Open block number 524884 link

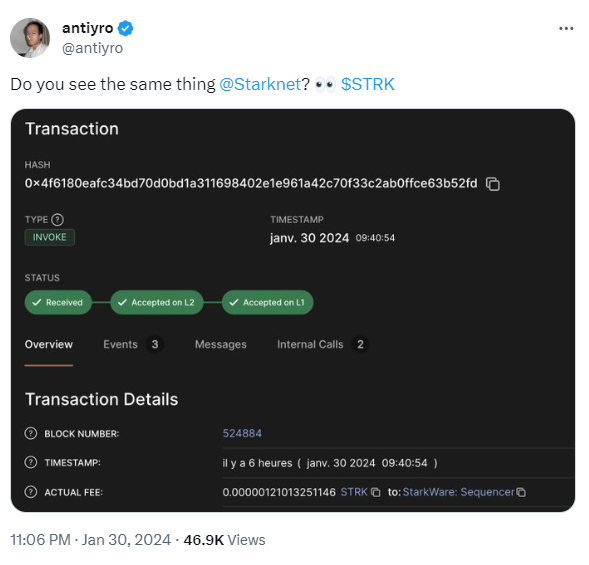[x=242, y=434]
